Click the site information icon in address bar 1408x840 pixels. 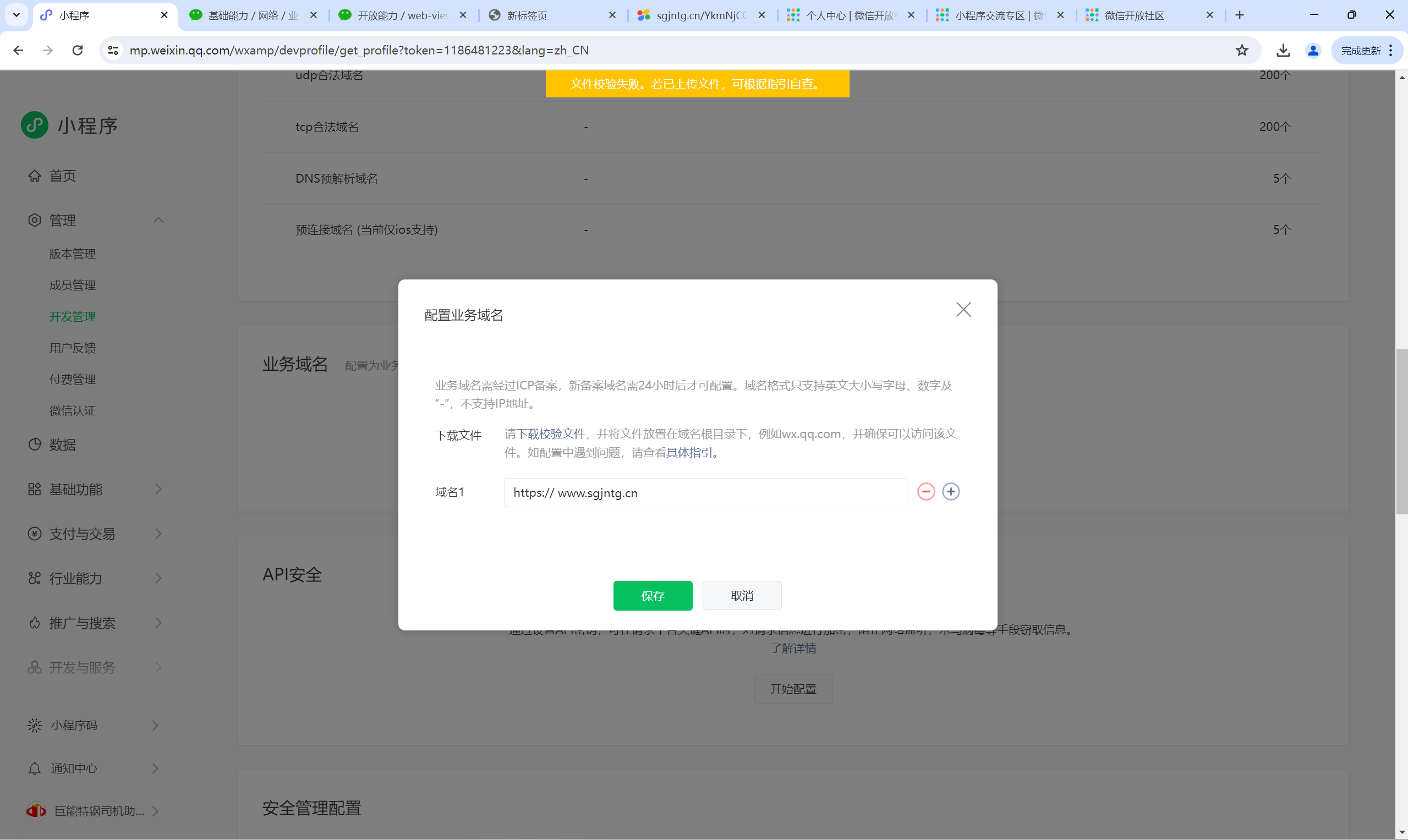(x=113, y=51)
